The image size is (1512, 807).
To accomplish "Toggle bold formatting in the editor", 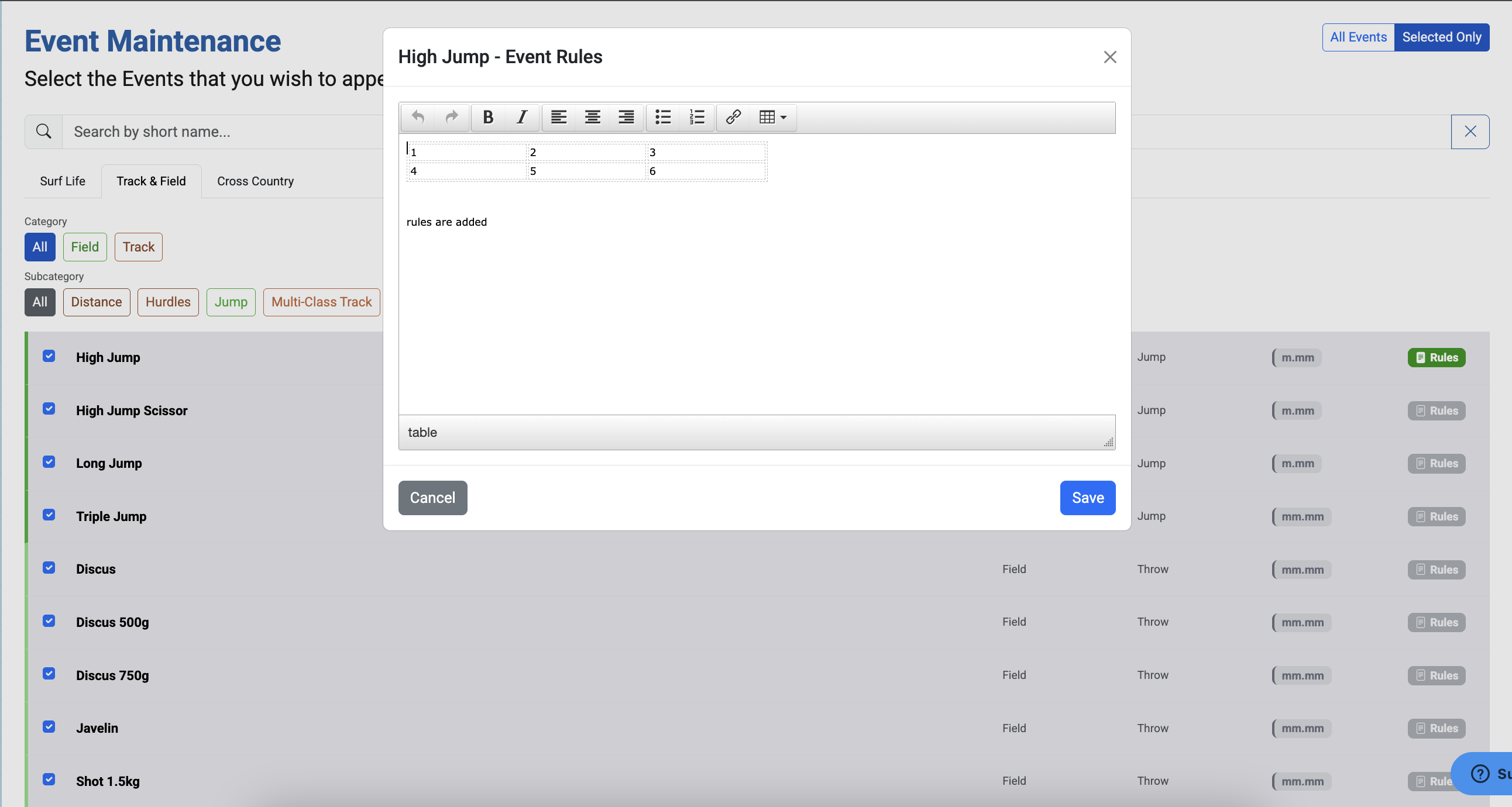I will (x=488, y=118).
